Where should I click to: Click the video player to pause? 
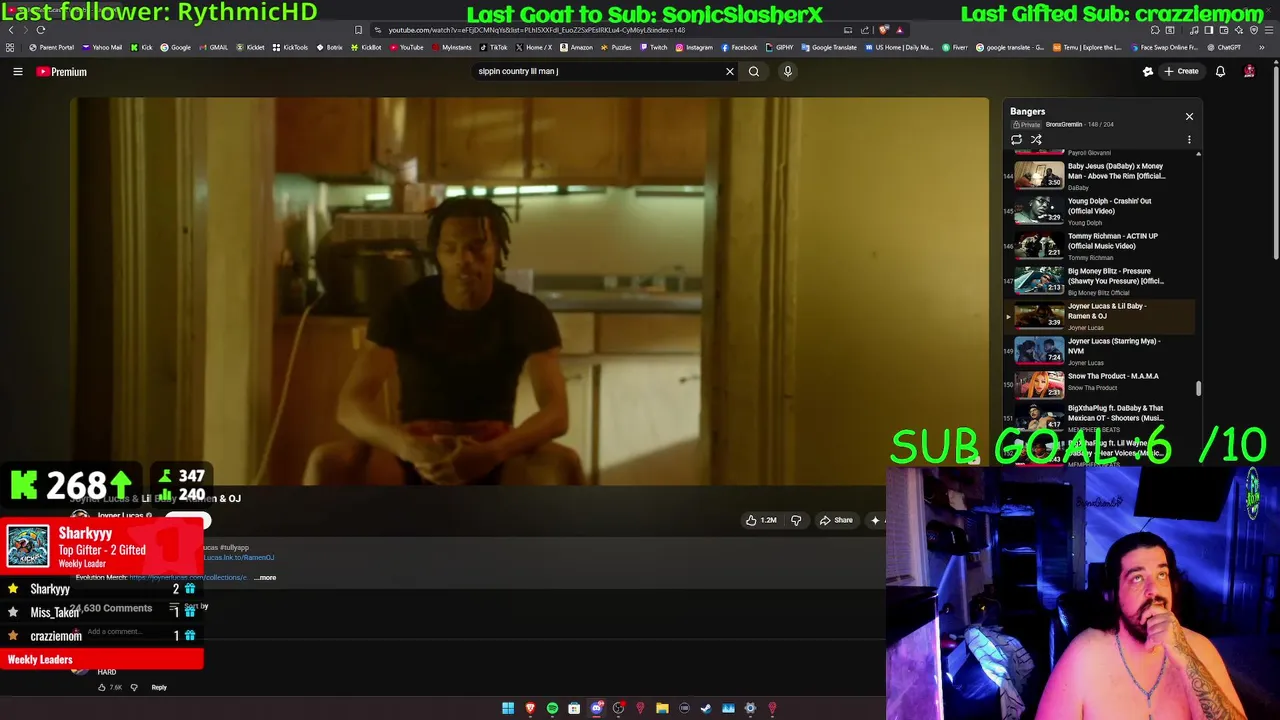(x=529, y=291)
